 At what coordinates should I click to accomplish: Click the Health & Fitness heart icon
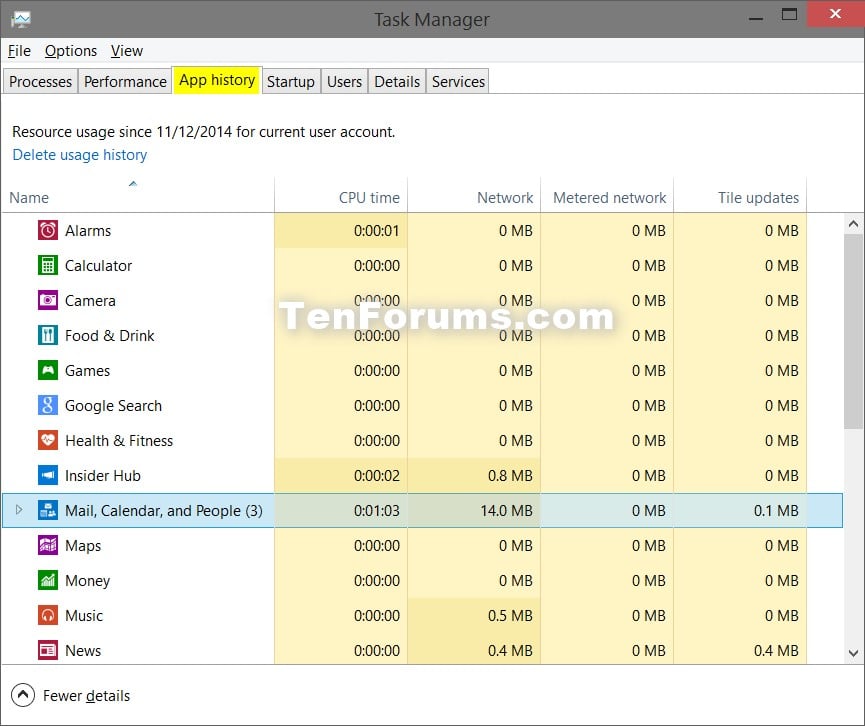[x=48, y=440]
